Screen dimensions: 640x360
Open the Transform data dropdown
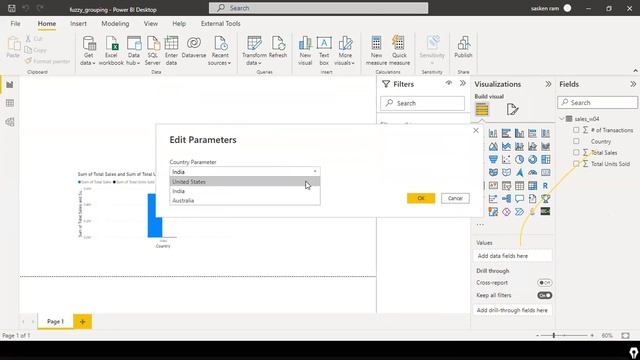[x=254, y=51]
